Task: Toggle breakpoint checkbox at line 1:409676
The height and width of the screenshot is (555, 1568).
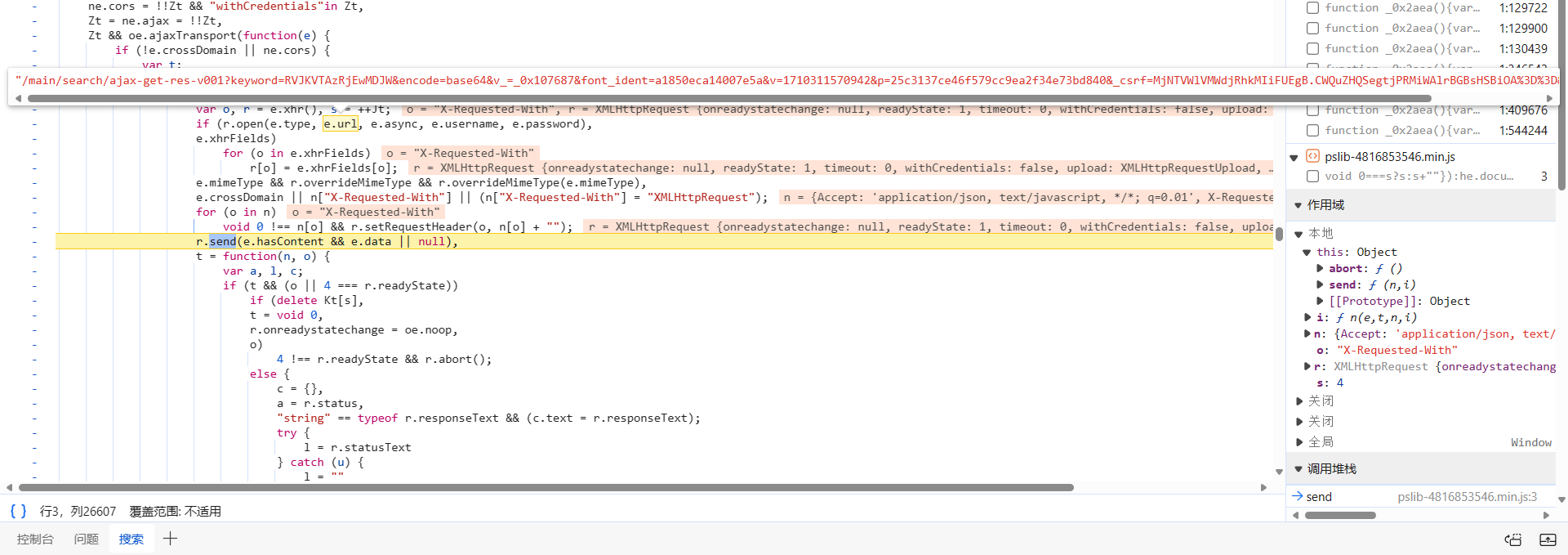Action: click(1312, 110)
